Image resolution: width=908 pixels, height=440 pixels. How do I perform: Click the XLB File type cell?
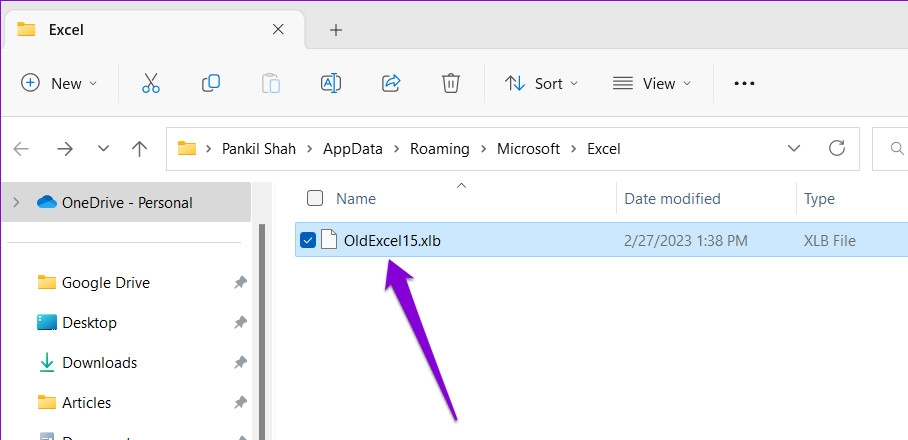click(829, 240)
